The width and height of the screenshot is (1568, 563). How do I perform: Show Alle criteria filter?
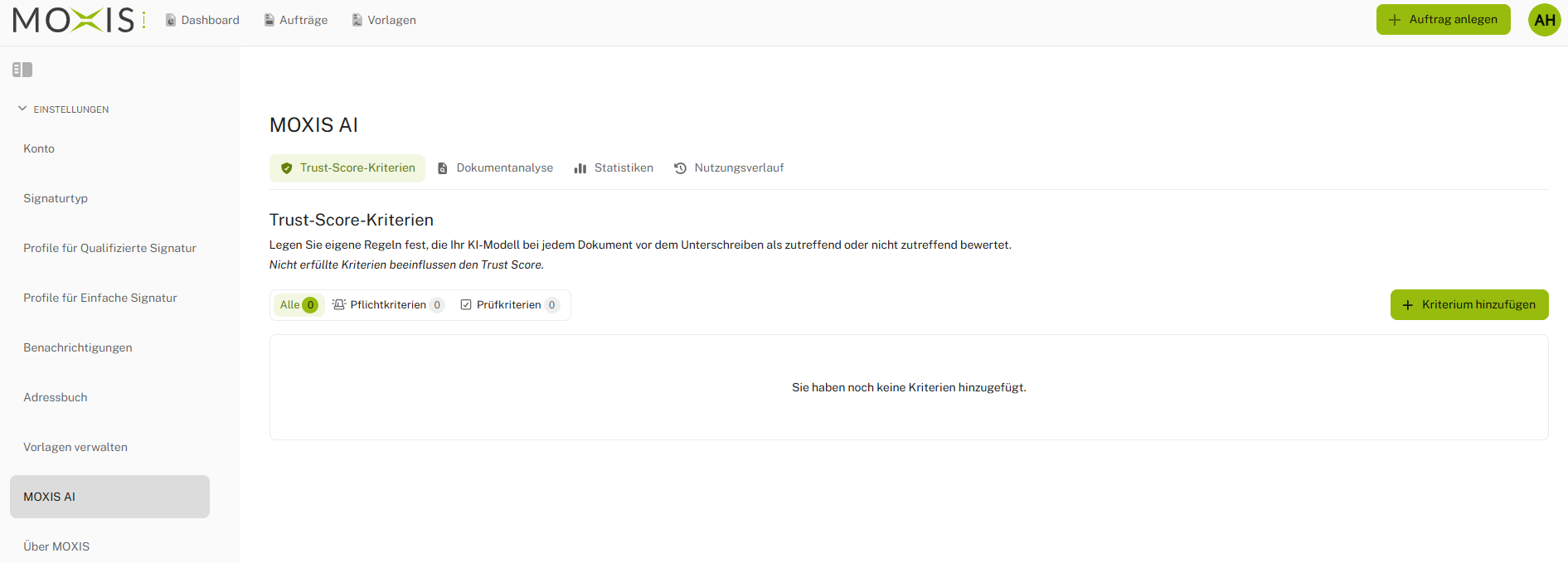tap(299, 304)
